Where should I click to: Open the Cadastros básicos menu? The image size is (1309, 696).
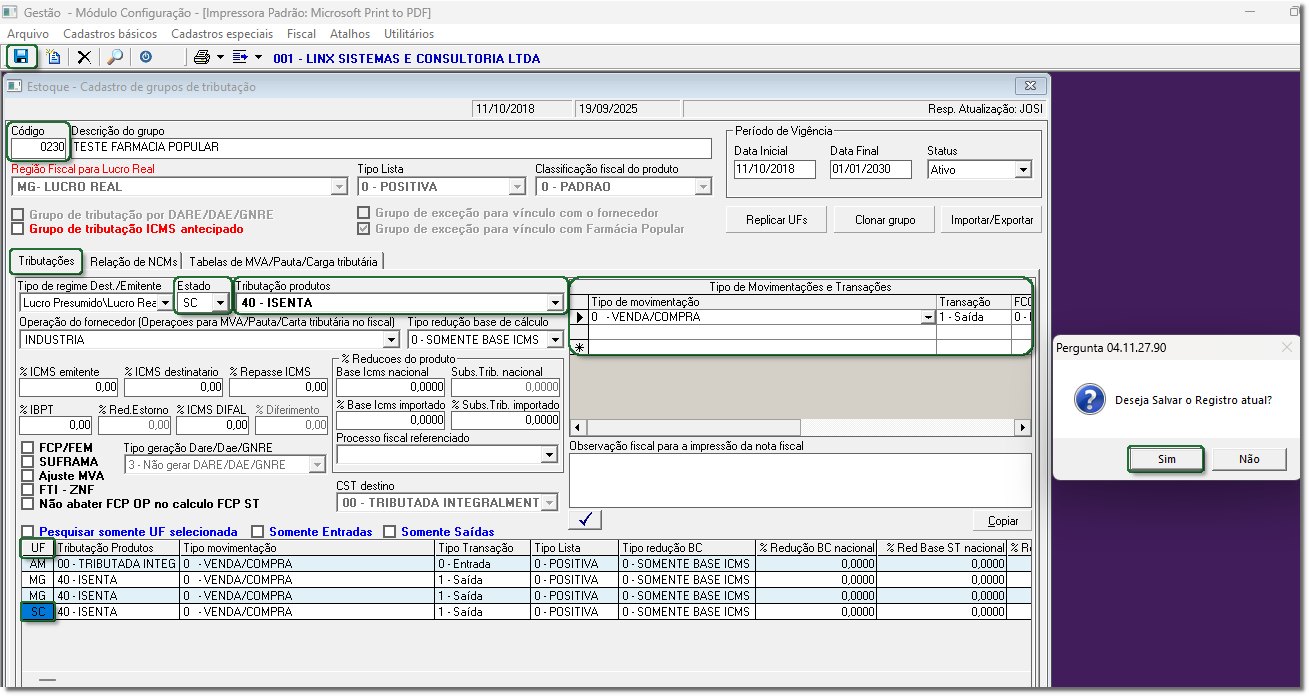coord(110,34)
